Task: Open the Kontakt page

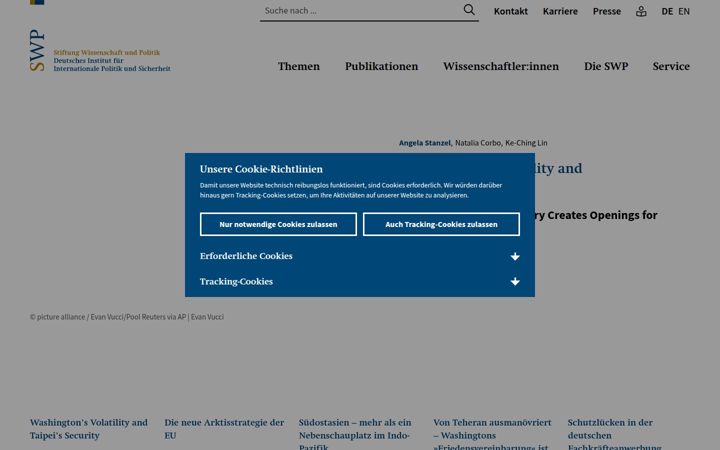Action: pos(511,11)
